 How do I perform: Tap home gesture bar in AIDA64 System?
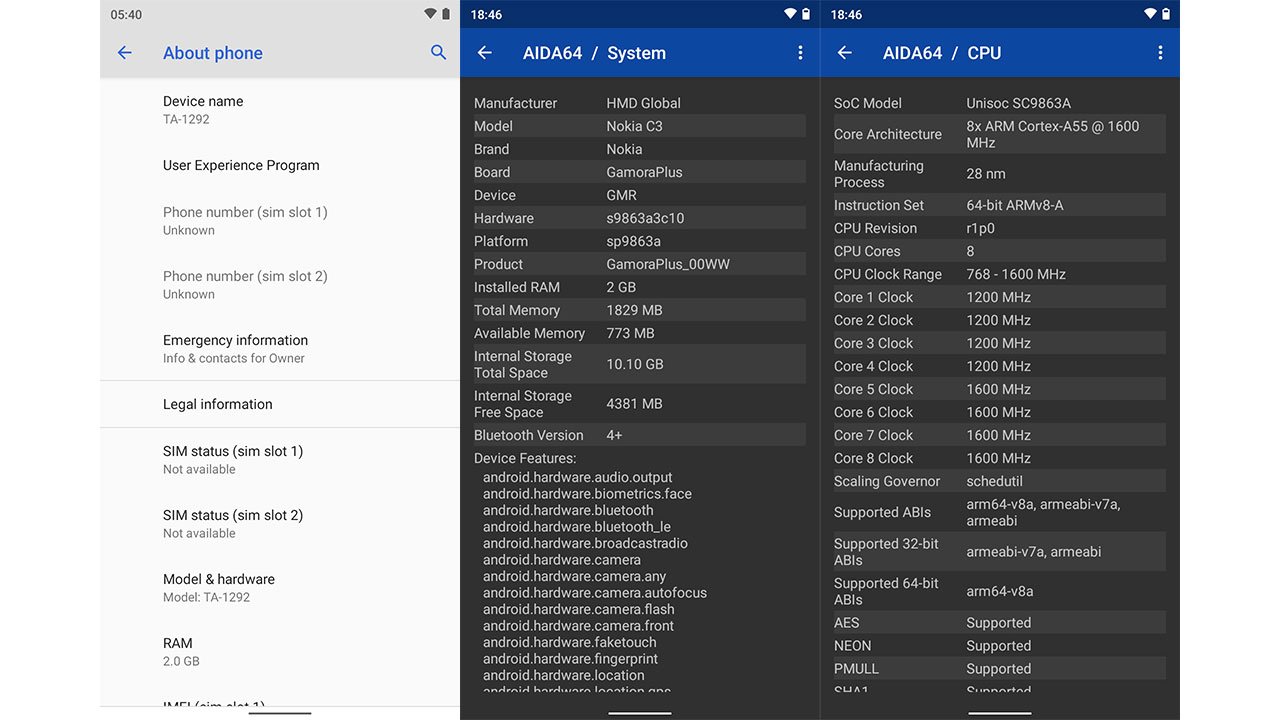click(640, 713)
